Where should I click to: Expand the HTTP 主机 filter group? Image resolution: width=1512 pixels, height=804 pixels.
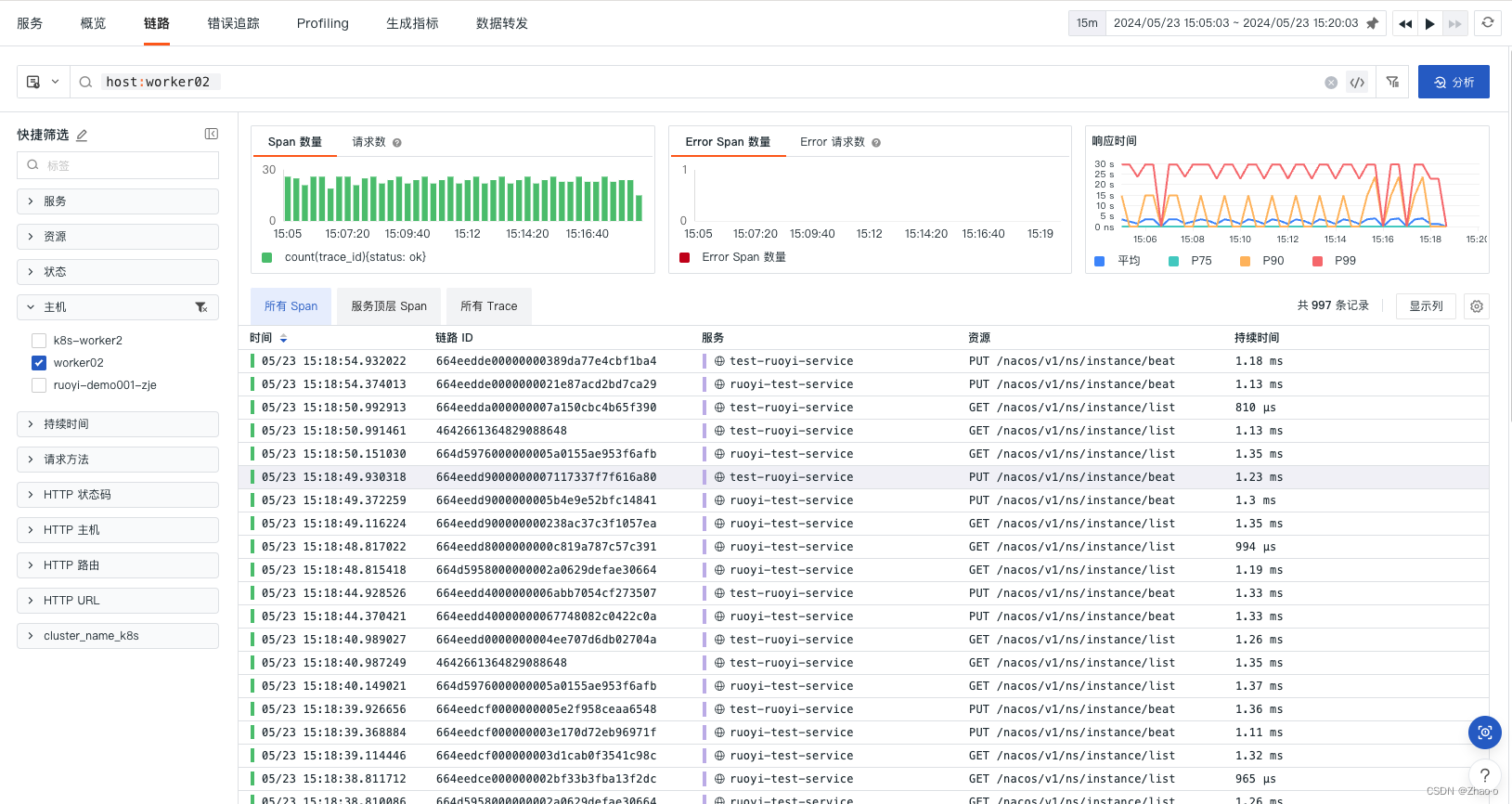point(118,530)
